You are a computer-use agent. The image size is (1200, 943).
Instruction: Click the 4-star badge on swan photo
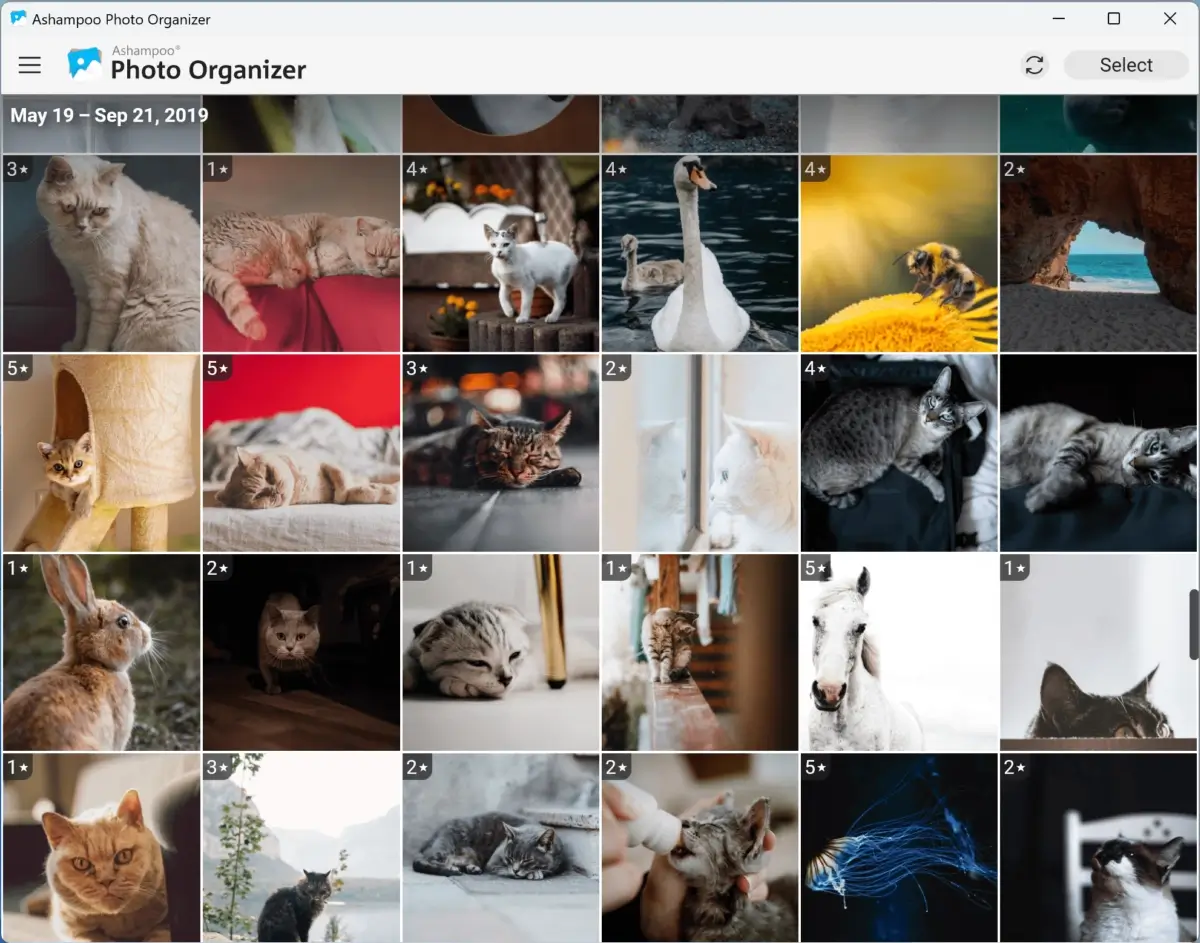tap(616, 169)
